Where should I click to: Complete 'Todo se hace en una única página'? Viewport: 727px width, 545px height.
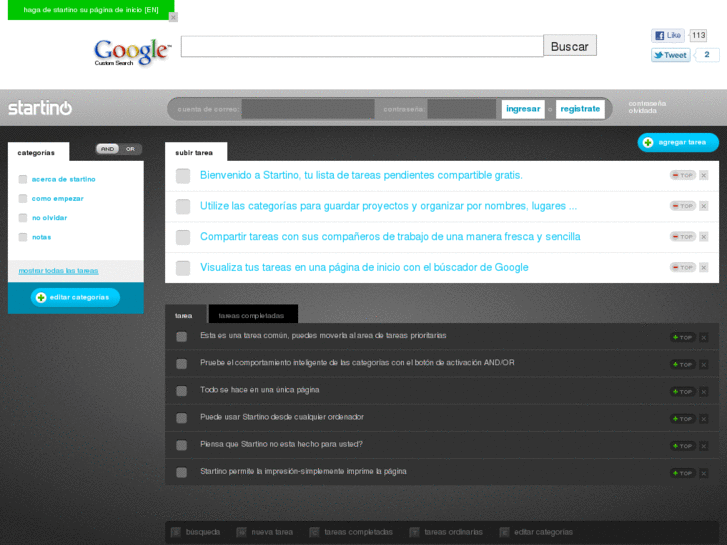(x=181, y=391)
